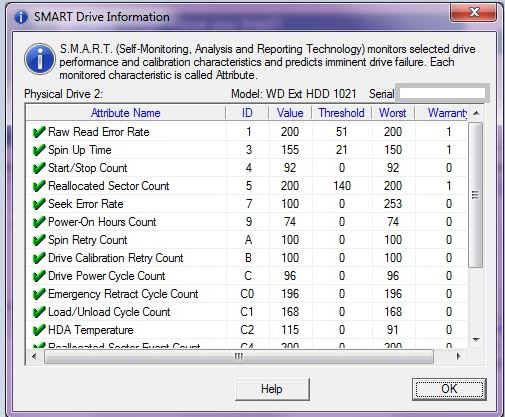Click the checkmark icon beside HDA Temperature
The height and width of the screenshot is (417, 505).
coord(39,330)
